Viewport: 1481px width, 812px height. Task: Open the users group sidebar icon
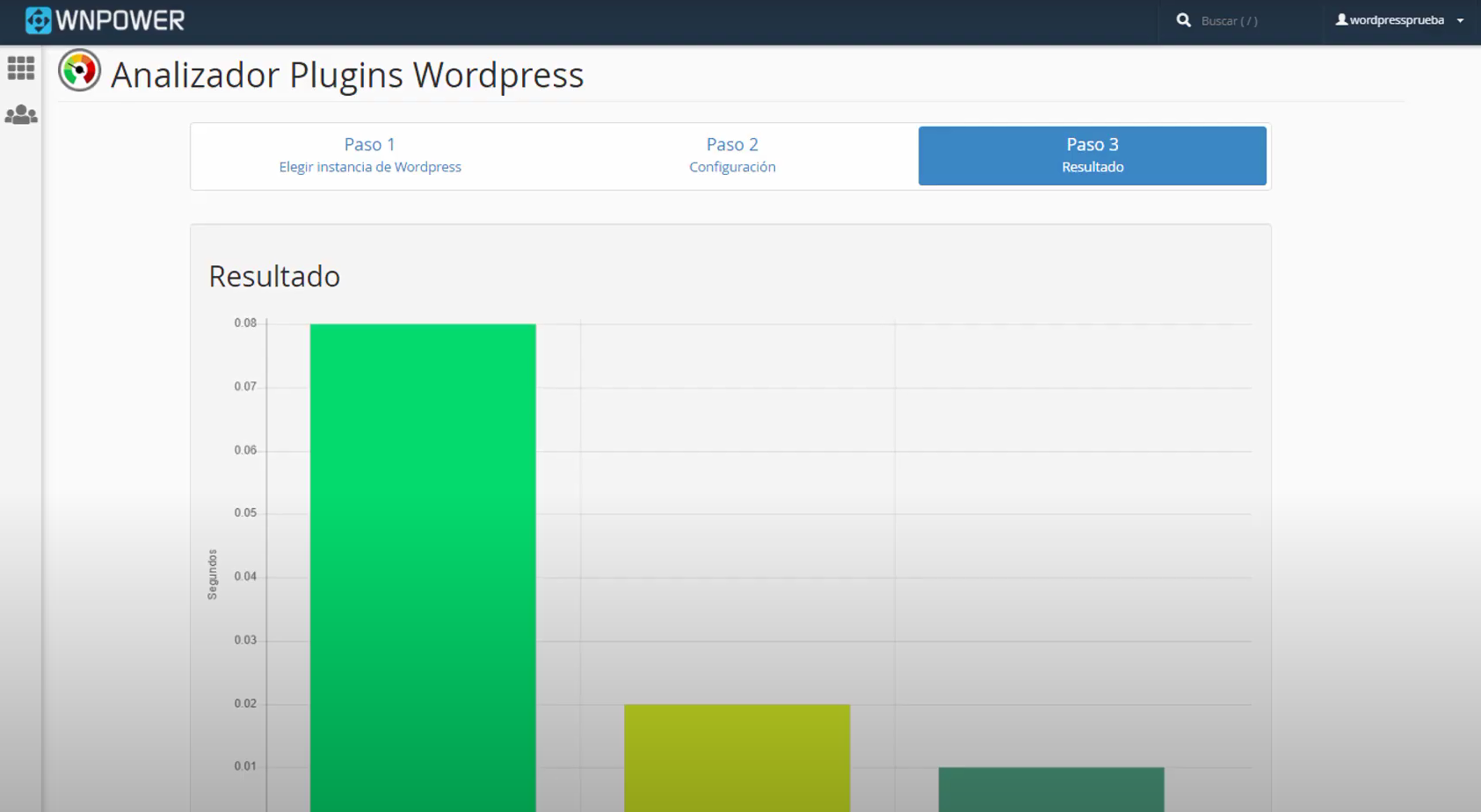pos(21,114)
